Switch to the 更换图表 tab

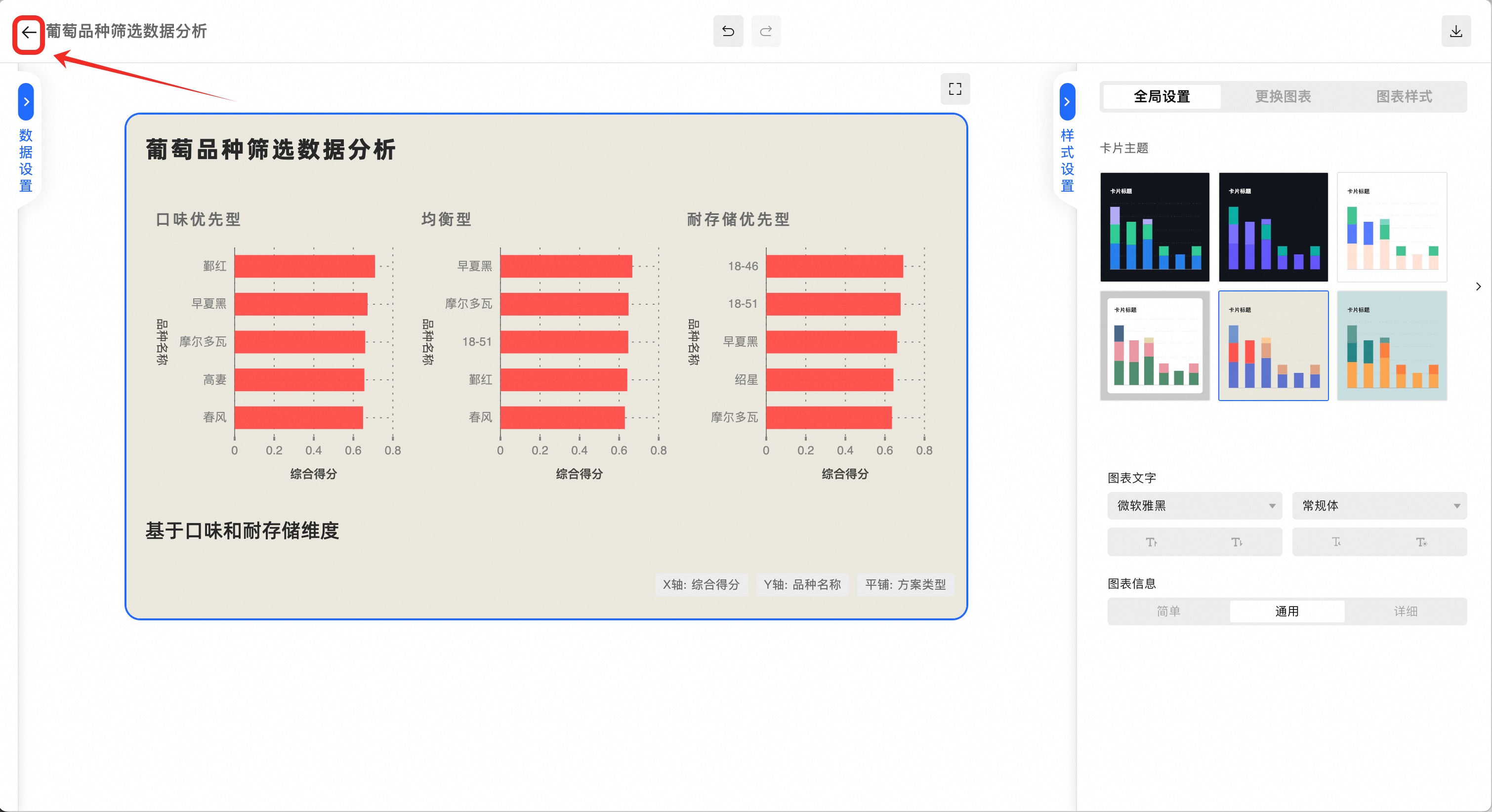coord(1283,97)
